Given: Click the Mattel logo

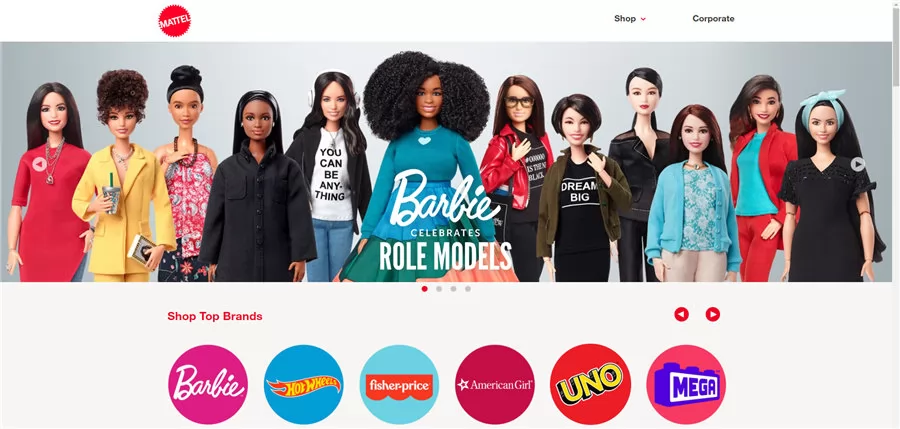Looking at the screenshot, I should coord(174,21).
